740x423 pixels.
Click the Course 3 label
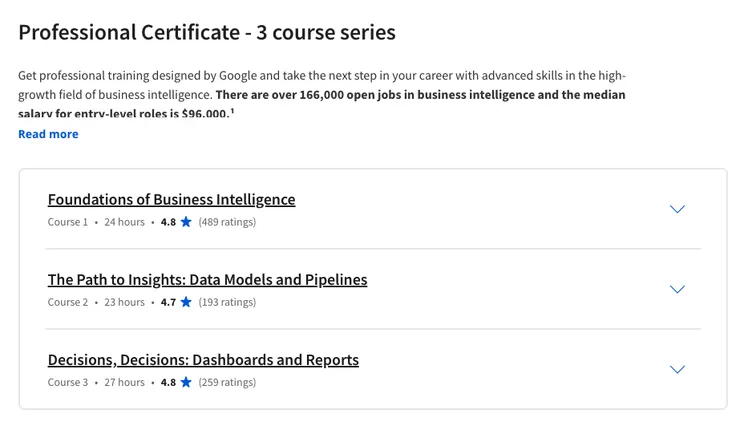point(68,382)
